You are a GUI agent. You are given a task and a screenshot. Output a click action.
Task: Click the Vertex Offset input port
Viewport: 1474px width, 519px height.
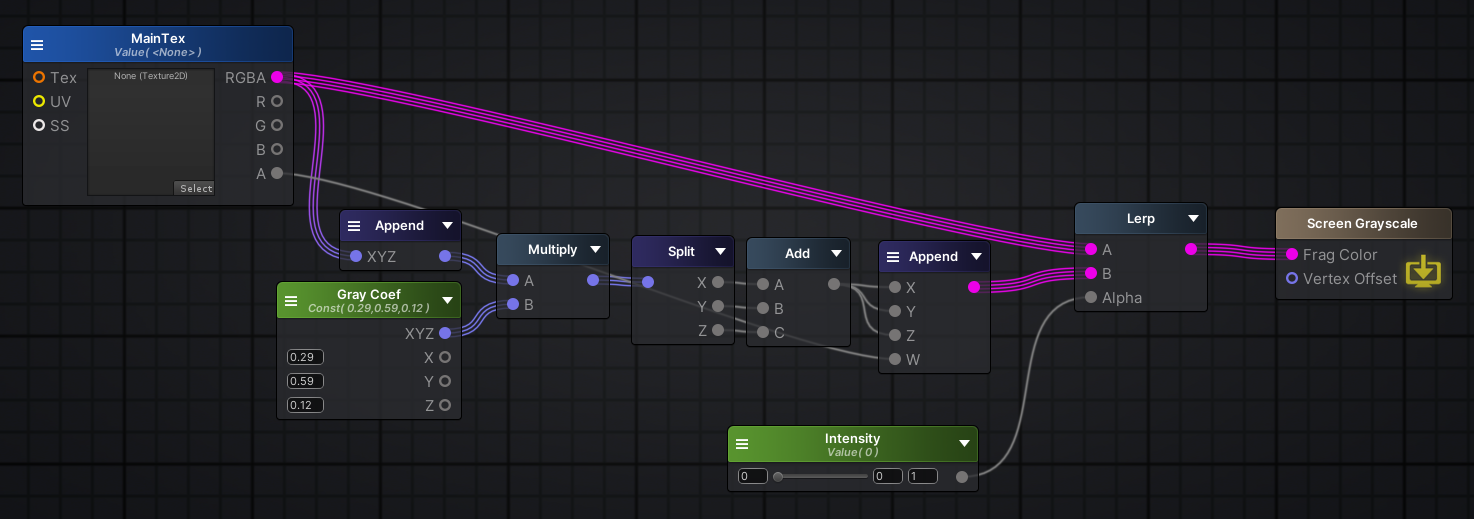[x=1293, y=278]
